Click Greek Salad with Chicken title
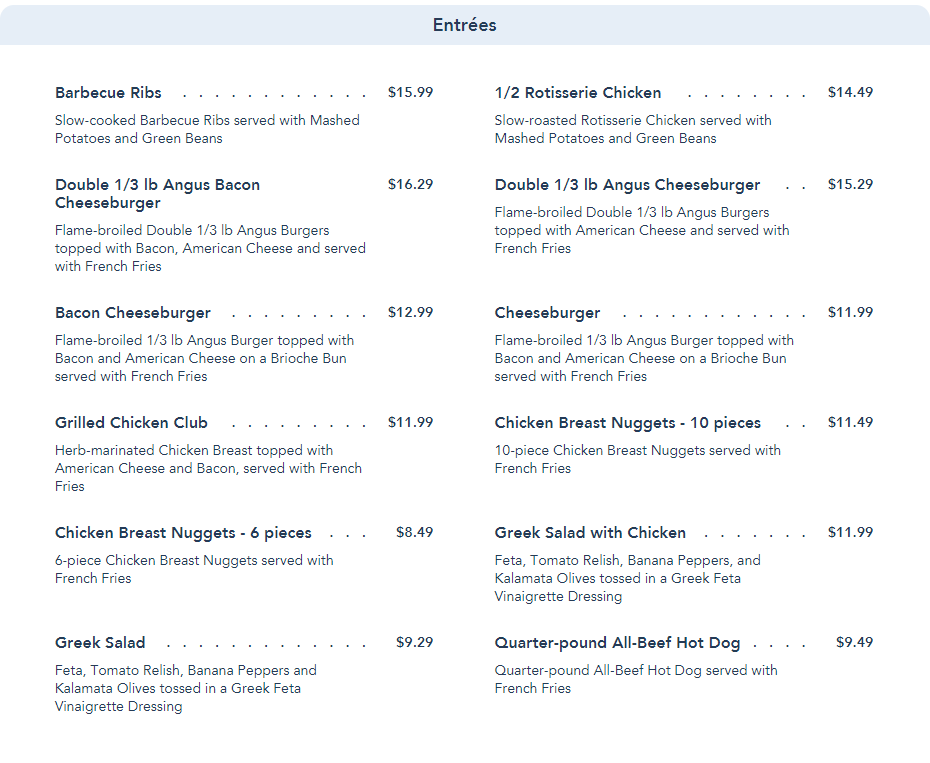Viewport: 930px width, 763px height. tap(590, 533)
